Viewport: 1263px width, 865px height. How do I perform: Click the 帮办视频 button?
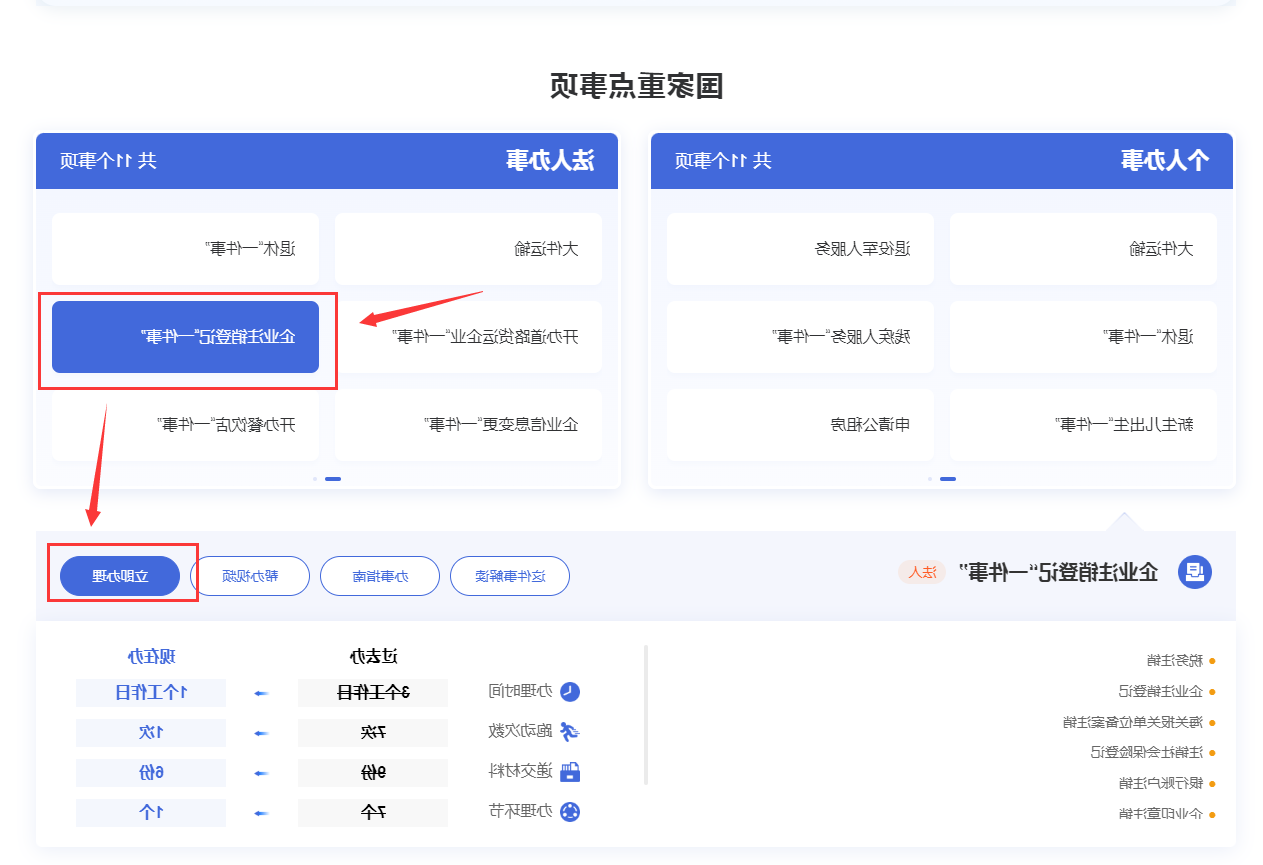coord(250,576)
